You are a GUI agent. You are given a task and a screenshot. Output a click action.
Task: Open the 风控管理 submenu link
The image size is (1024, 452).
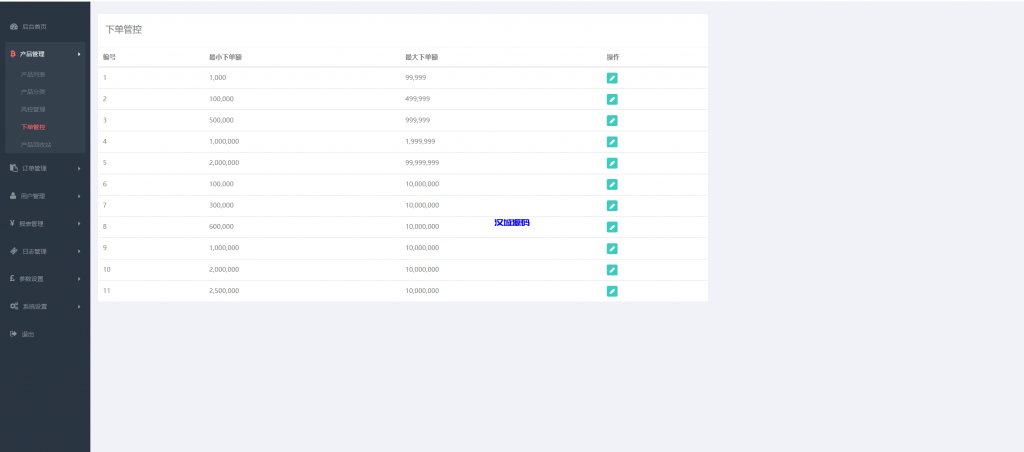tap(33, 109)
